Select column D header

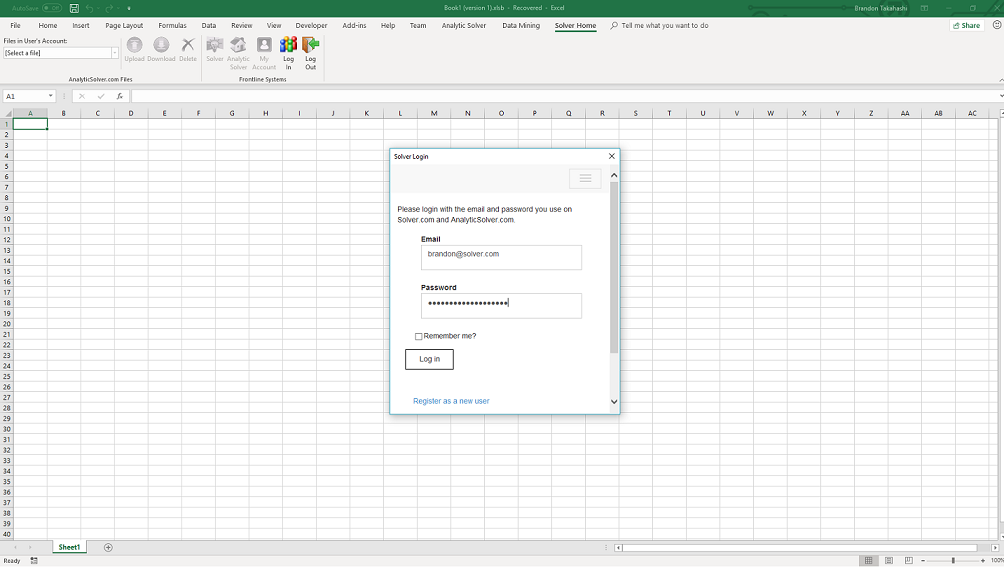(x=131, y=113)
